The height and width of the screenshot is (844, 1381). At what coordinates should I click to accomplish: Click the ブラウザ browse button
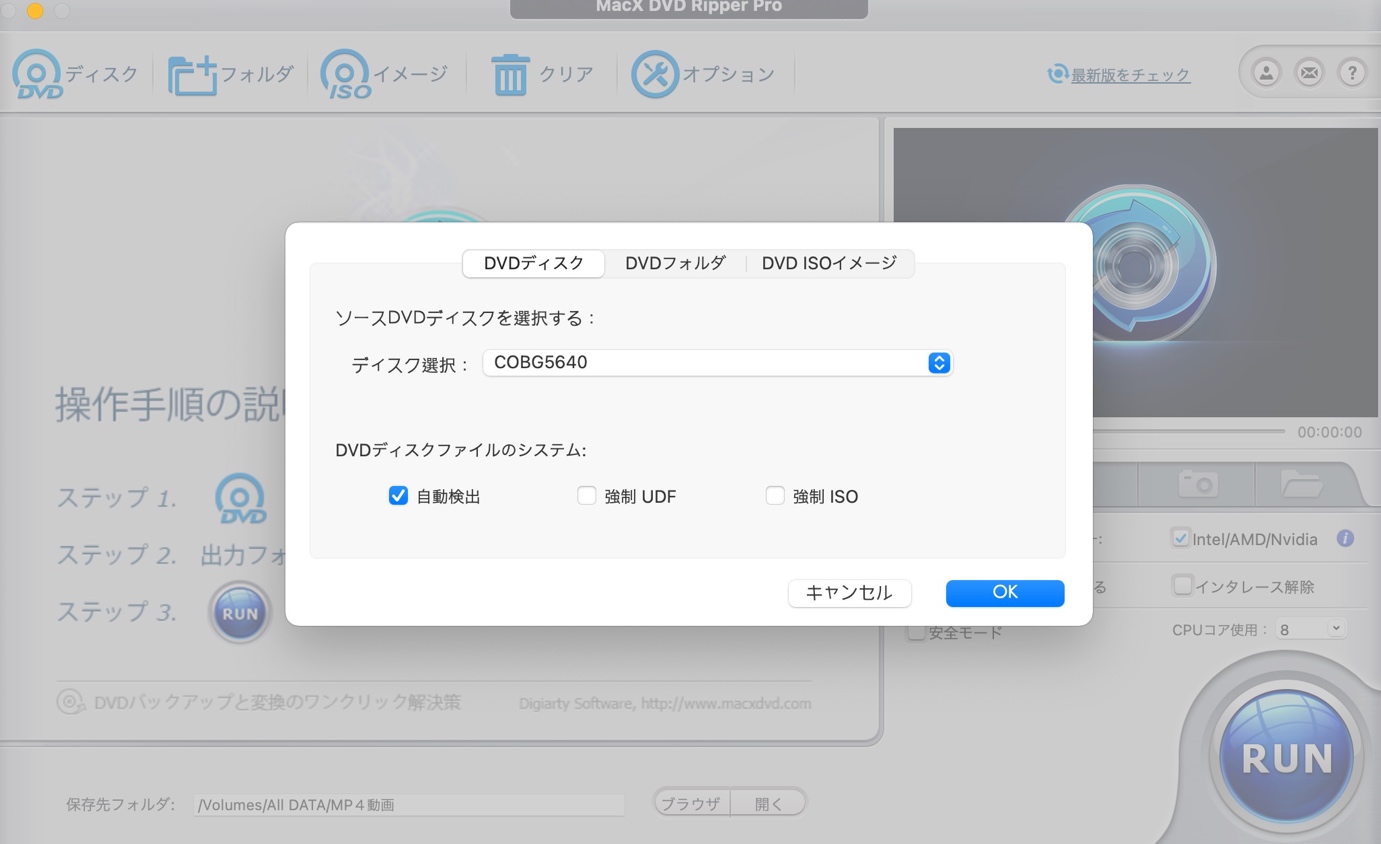(692, 803)
